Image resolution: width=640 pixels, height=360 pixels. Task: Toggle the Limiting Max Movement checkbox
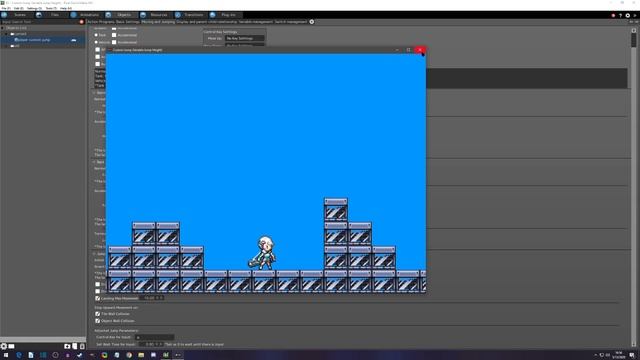point(98,298)
